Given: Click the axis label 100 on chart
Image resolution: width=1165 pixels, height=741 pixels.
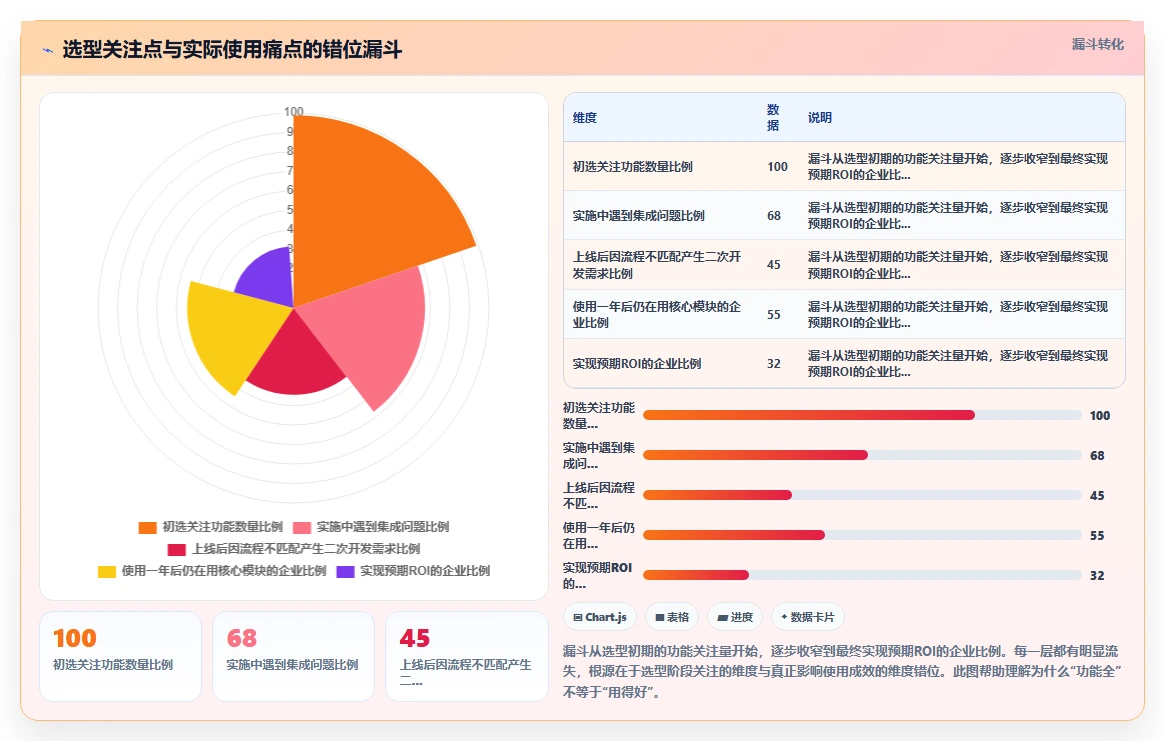Looking at the screenshot, I should [293, 111].
